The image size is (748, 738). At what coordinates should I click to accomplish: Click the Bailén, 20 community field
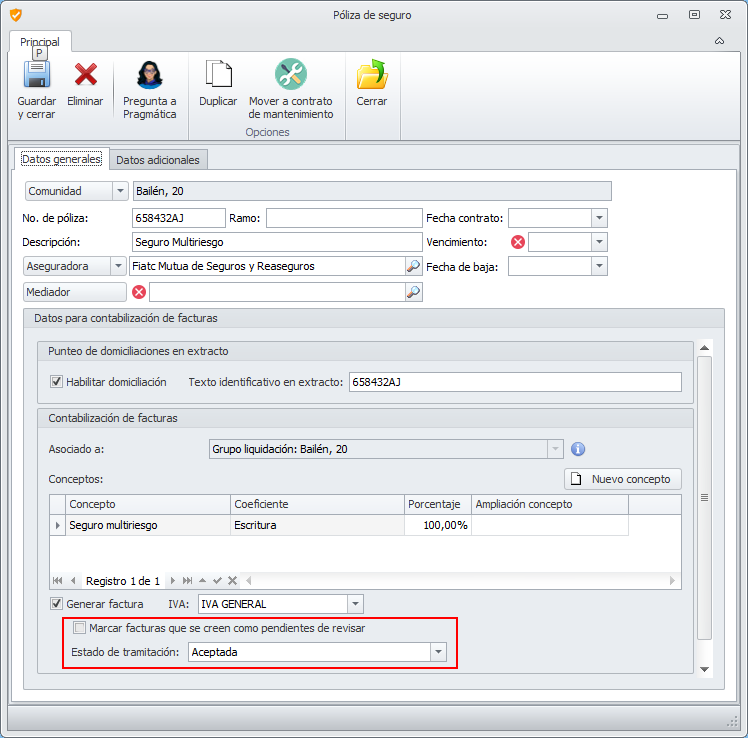click(372, 191)
